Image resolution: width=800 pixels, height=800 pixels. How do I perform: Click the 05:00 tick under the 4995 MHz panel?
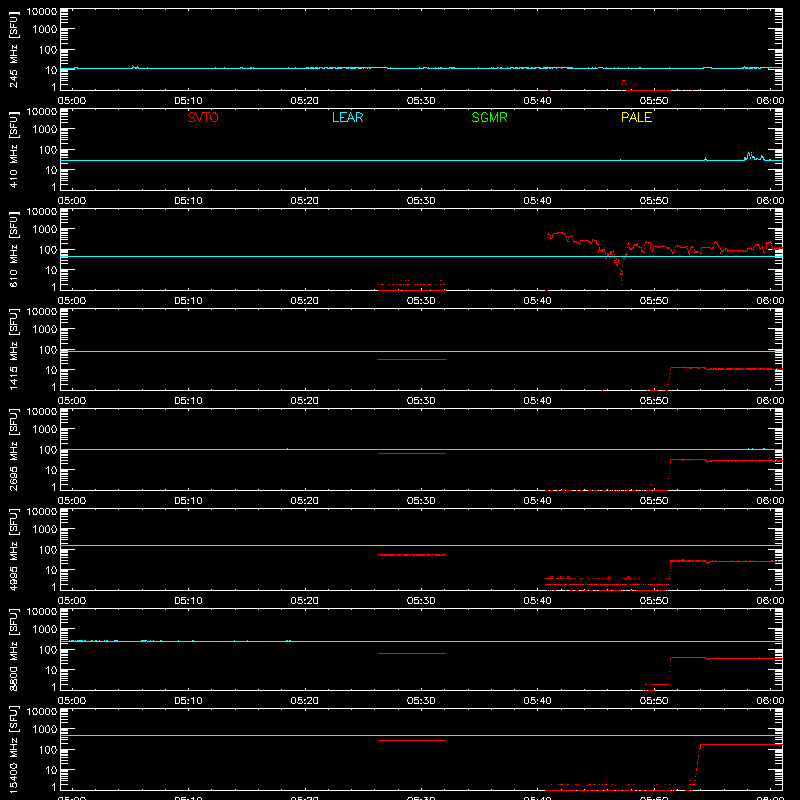(71, 601)
